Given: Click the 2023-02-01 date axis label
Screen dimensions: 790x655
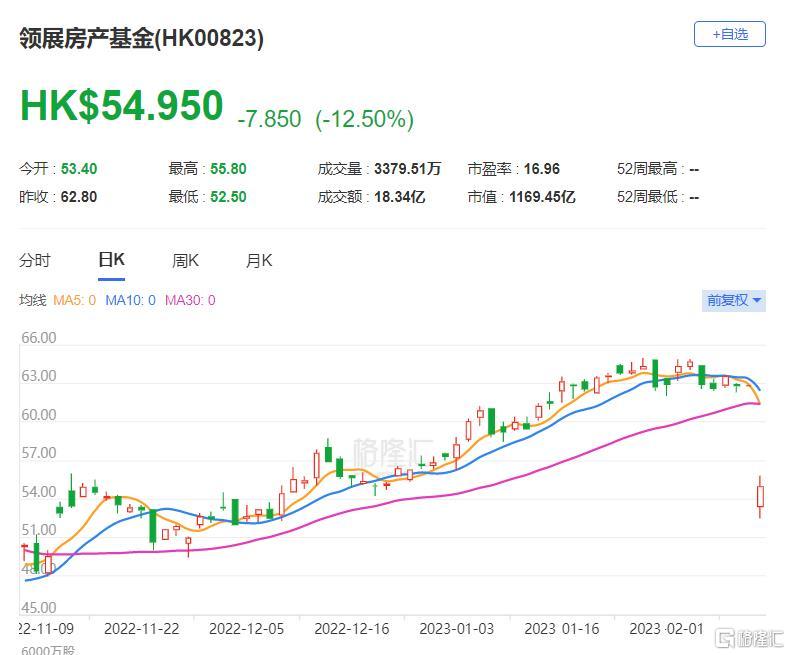Looking at the screenshot, I should pos(667,629).
